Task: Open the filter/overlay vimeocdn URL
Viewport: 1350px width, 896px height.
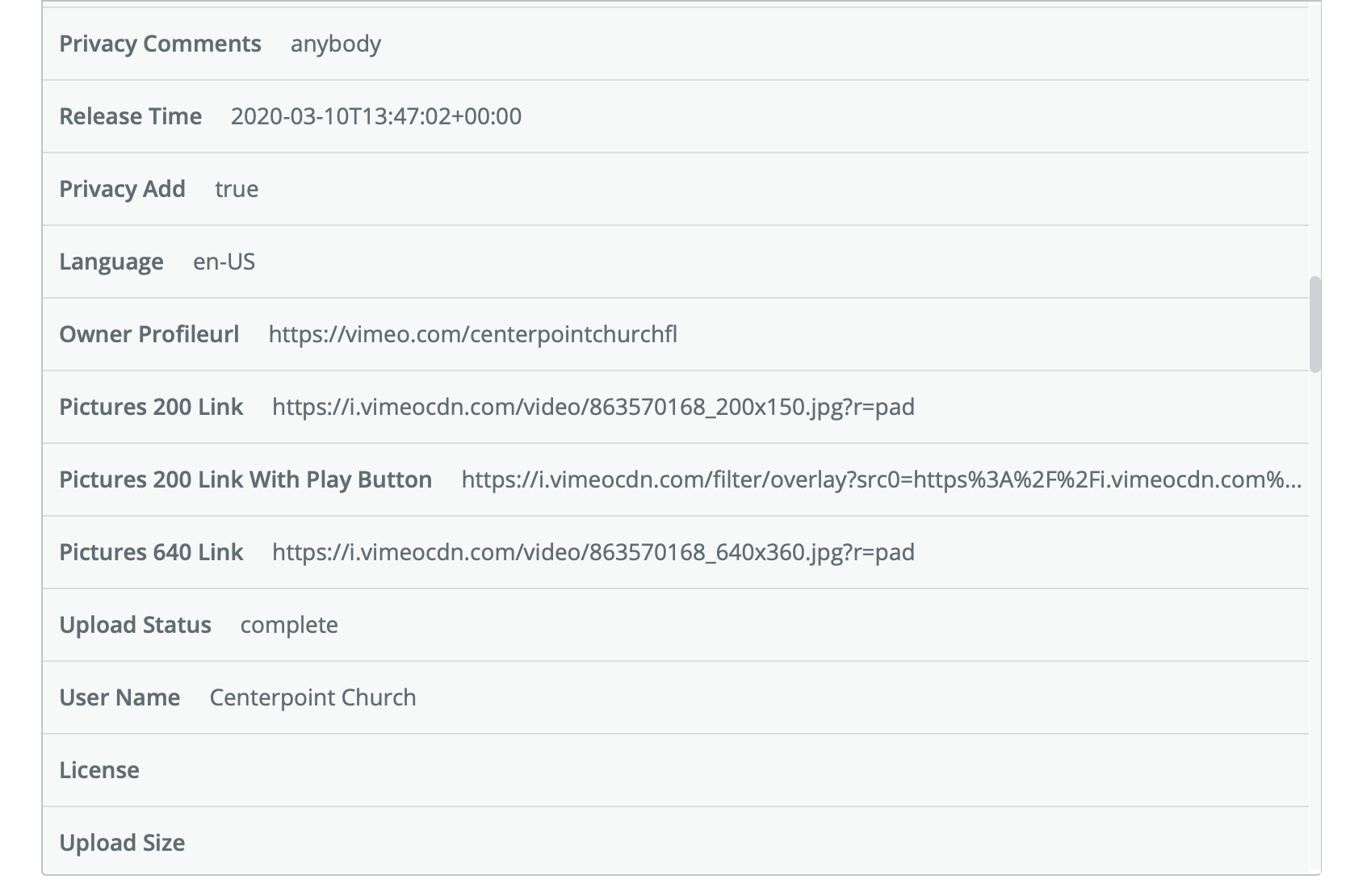Action: [881, 479]
